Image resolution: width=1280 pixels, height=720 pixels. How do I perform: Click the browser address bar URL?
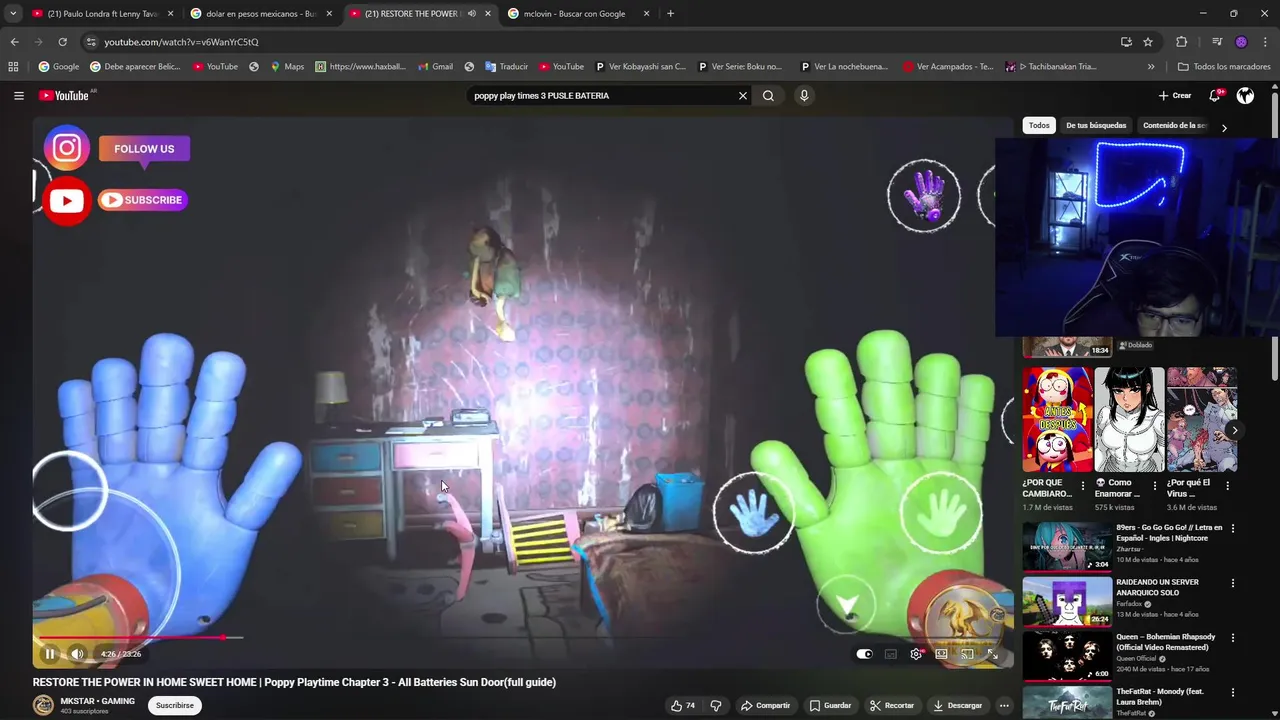181,42
